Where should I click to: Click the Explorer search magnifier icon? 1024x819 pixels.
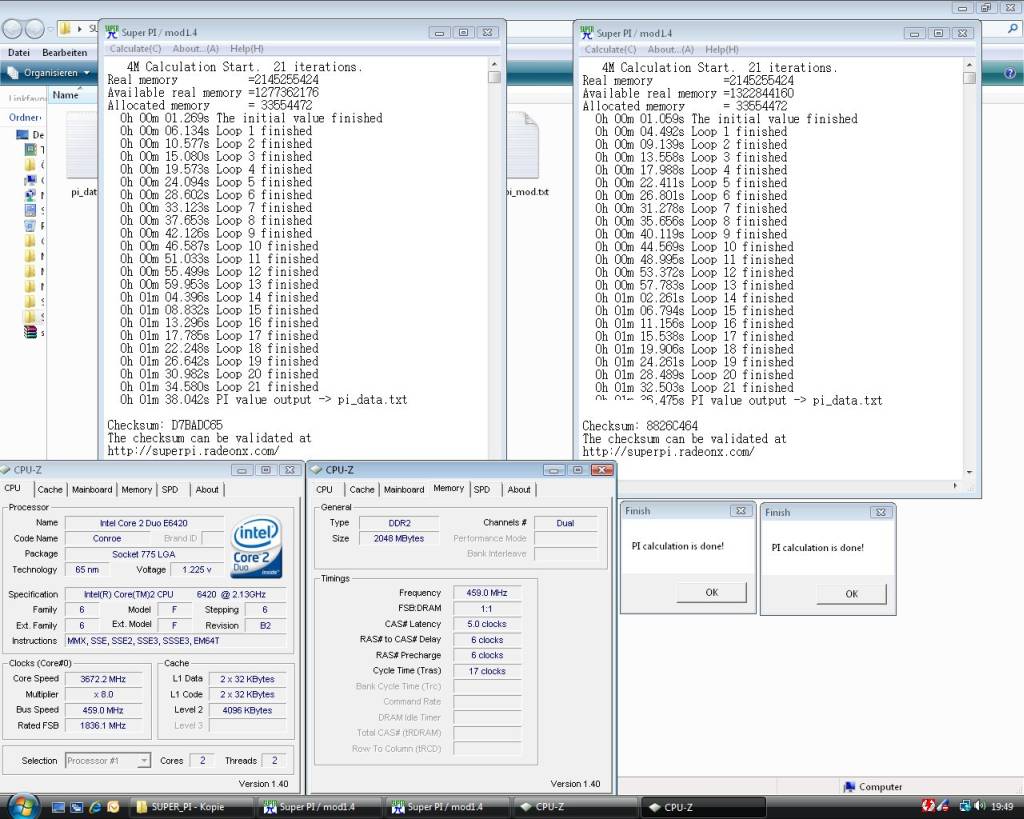tap(1013, 29)
